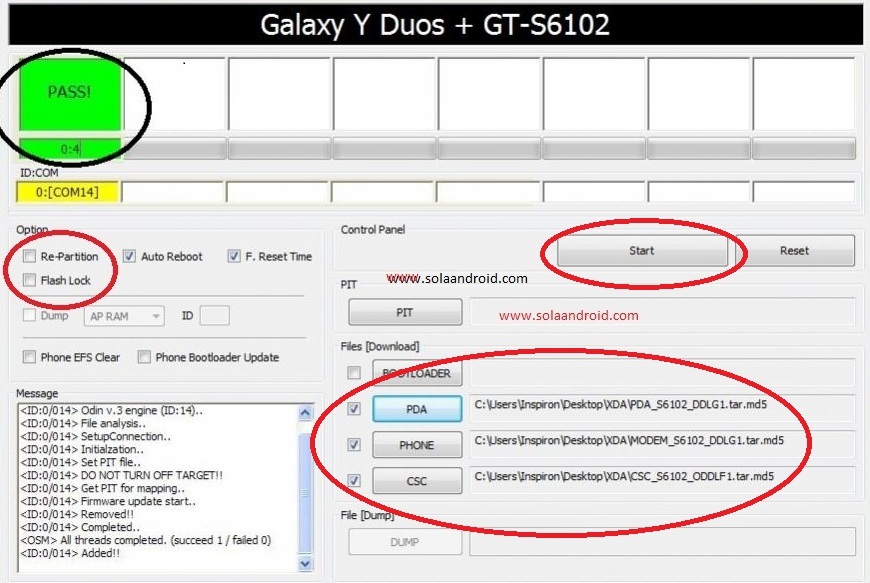
Task: Click the BOOTLOADER file button
Action: (417, 373)
